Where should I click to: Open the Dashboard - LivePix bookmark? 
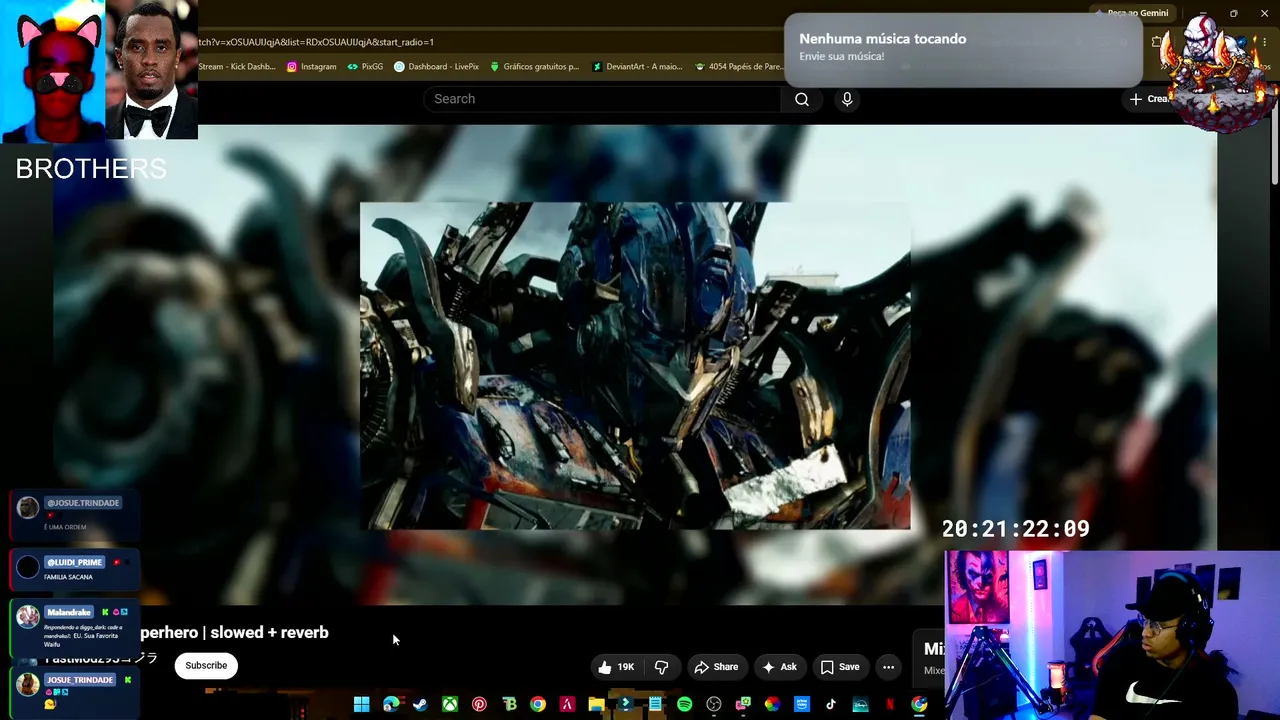pos(436,67)
